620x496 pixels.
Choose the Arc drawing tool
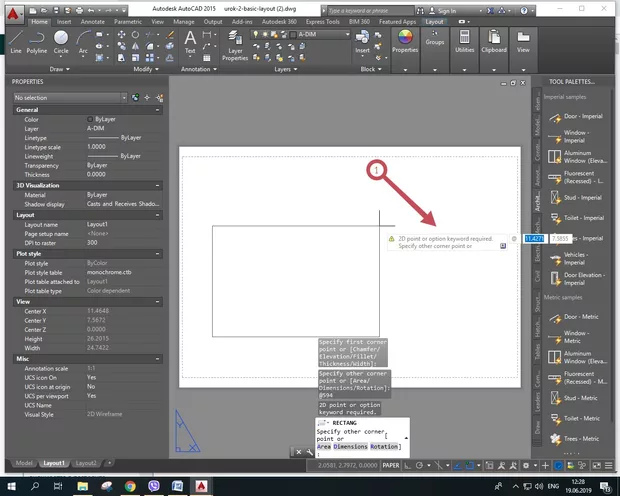point(83,40)
